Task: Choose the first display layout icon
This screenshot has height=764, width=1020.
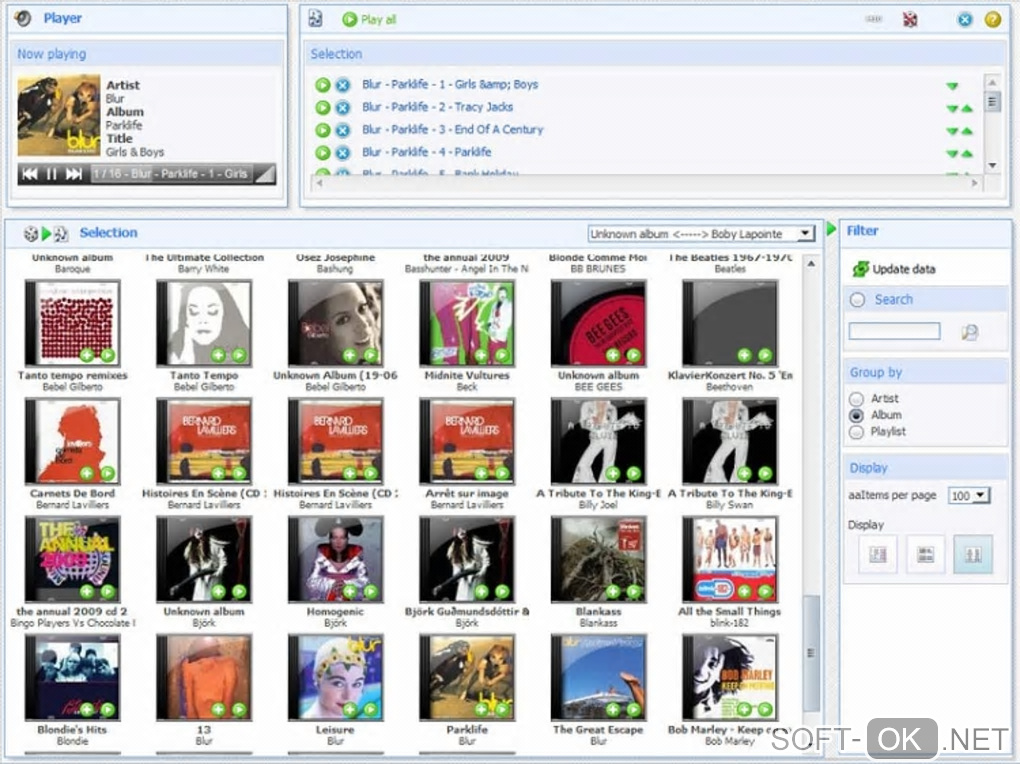Action: click(x=878, y=554)
